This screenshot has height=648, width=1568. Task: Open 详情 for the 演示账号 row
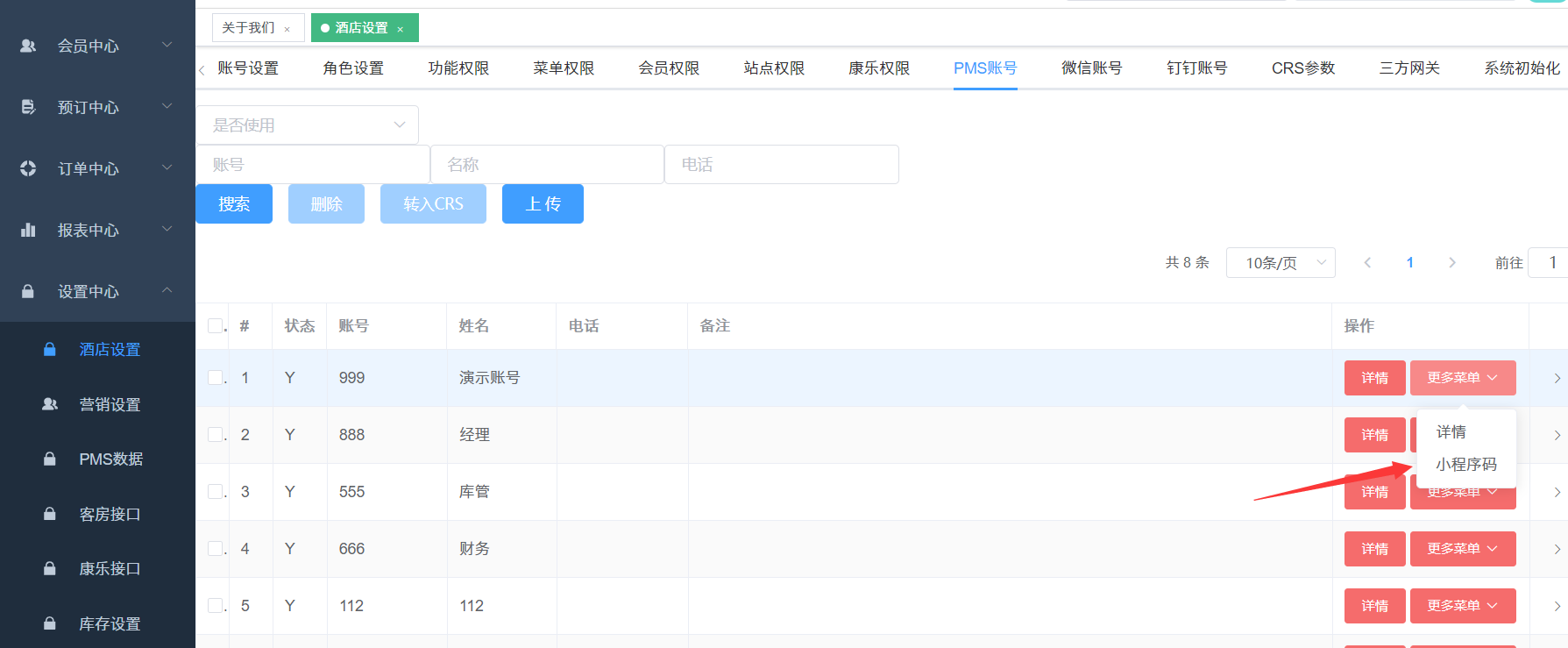[1375, 378]
